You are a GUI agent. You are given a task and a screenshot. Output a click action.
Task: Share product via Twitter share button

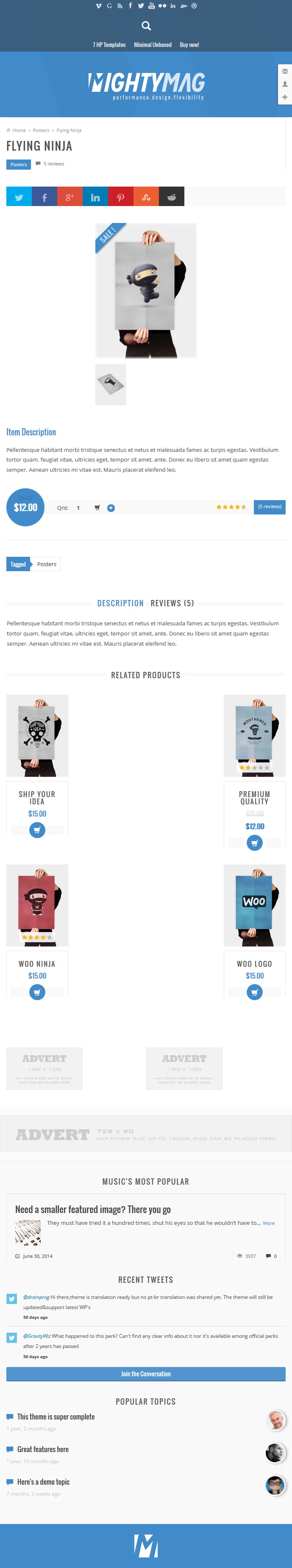point(19,197)
